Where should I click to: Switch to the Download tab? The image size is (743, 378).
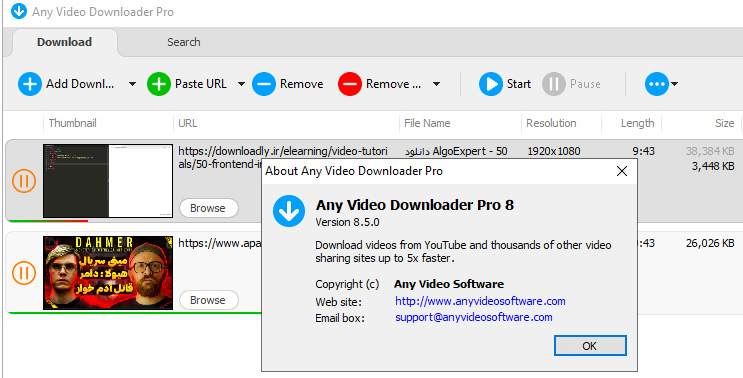tap(64, 42)
